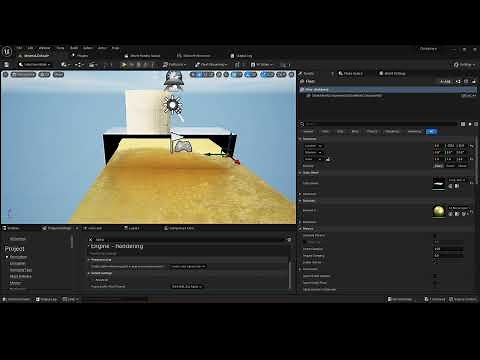
Task: Open the Window menu
Action: point(44,48)
